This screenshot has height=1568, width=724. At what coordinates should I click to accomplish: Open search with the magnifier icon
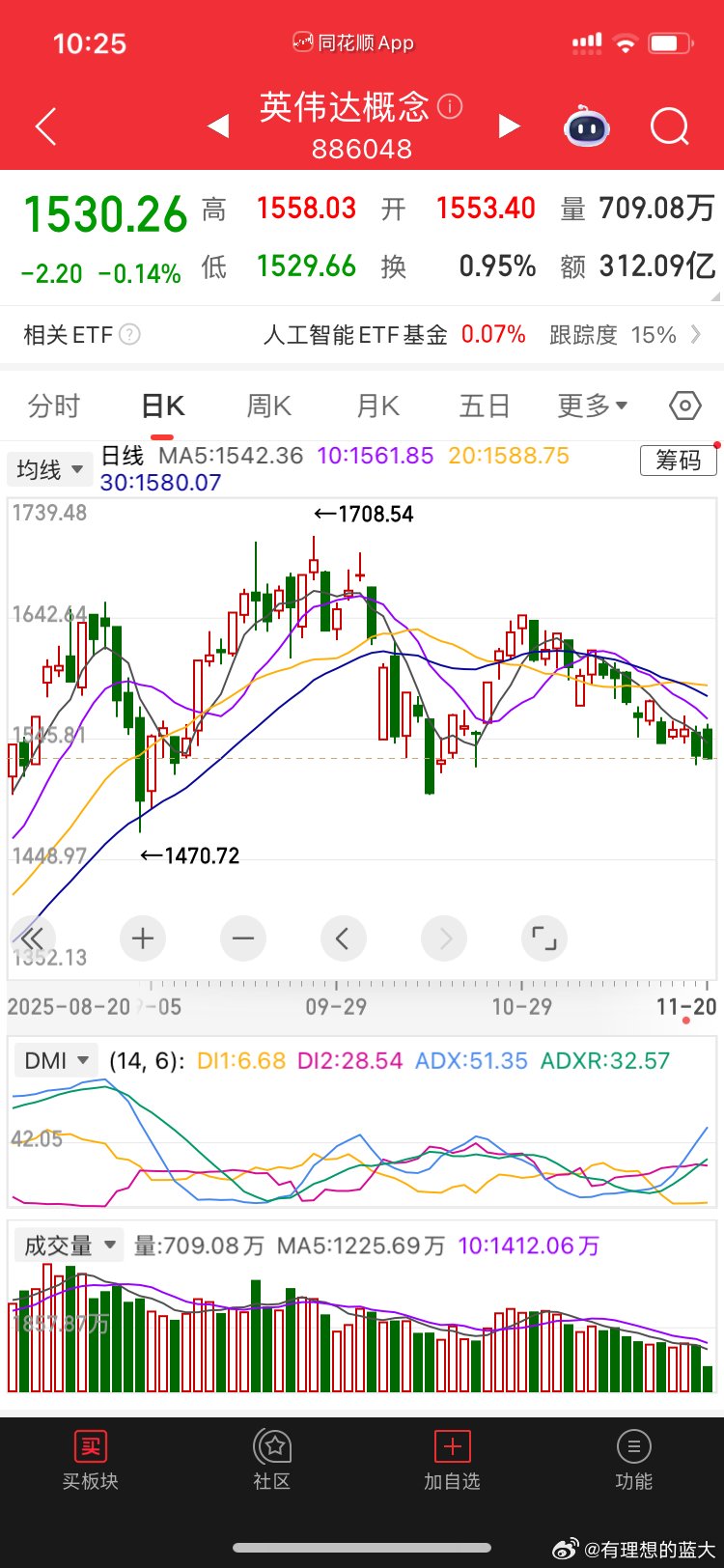coord(670,126)
